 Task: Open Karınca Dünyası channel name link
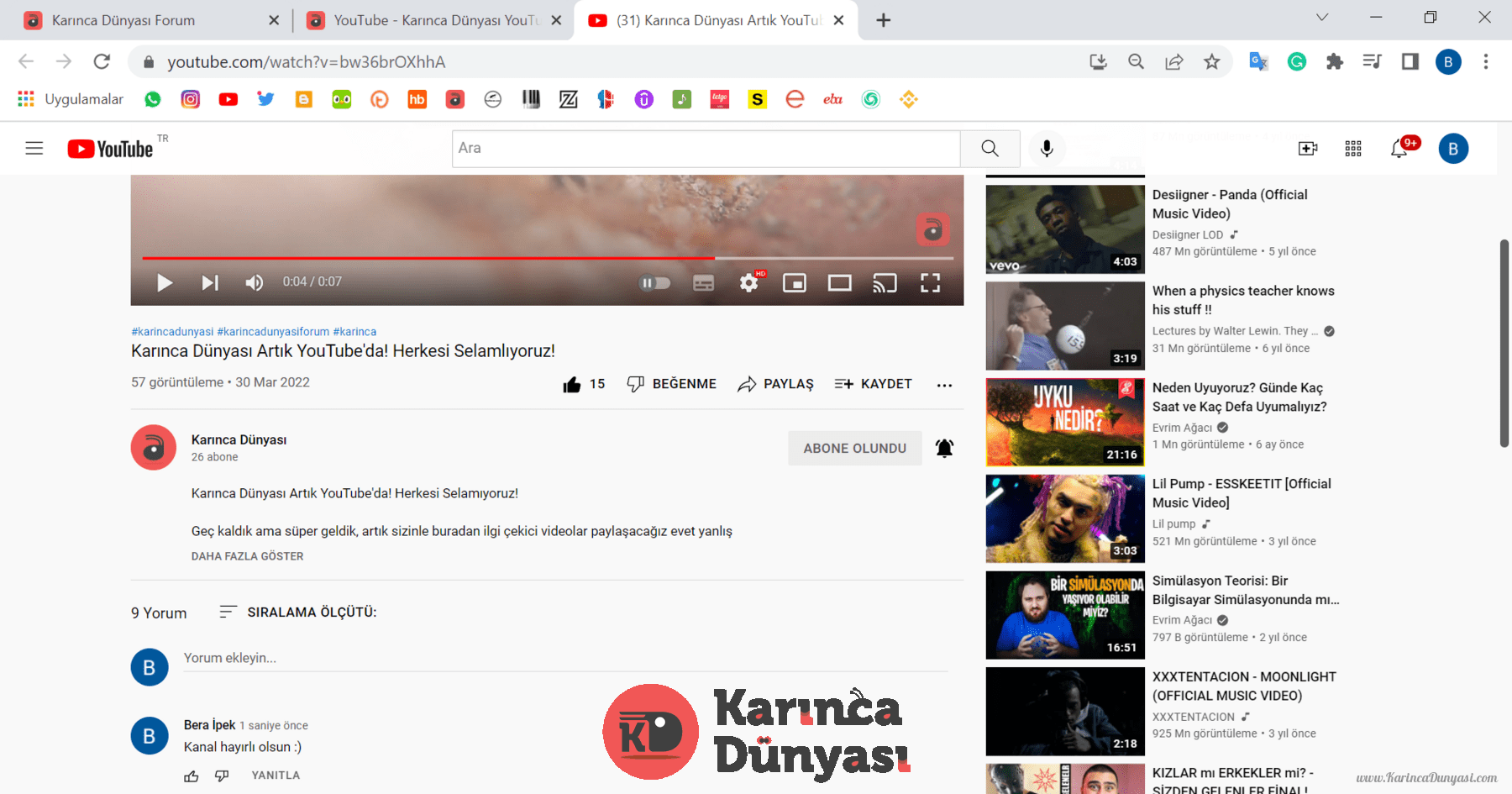(x=239, y=439)
